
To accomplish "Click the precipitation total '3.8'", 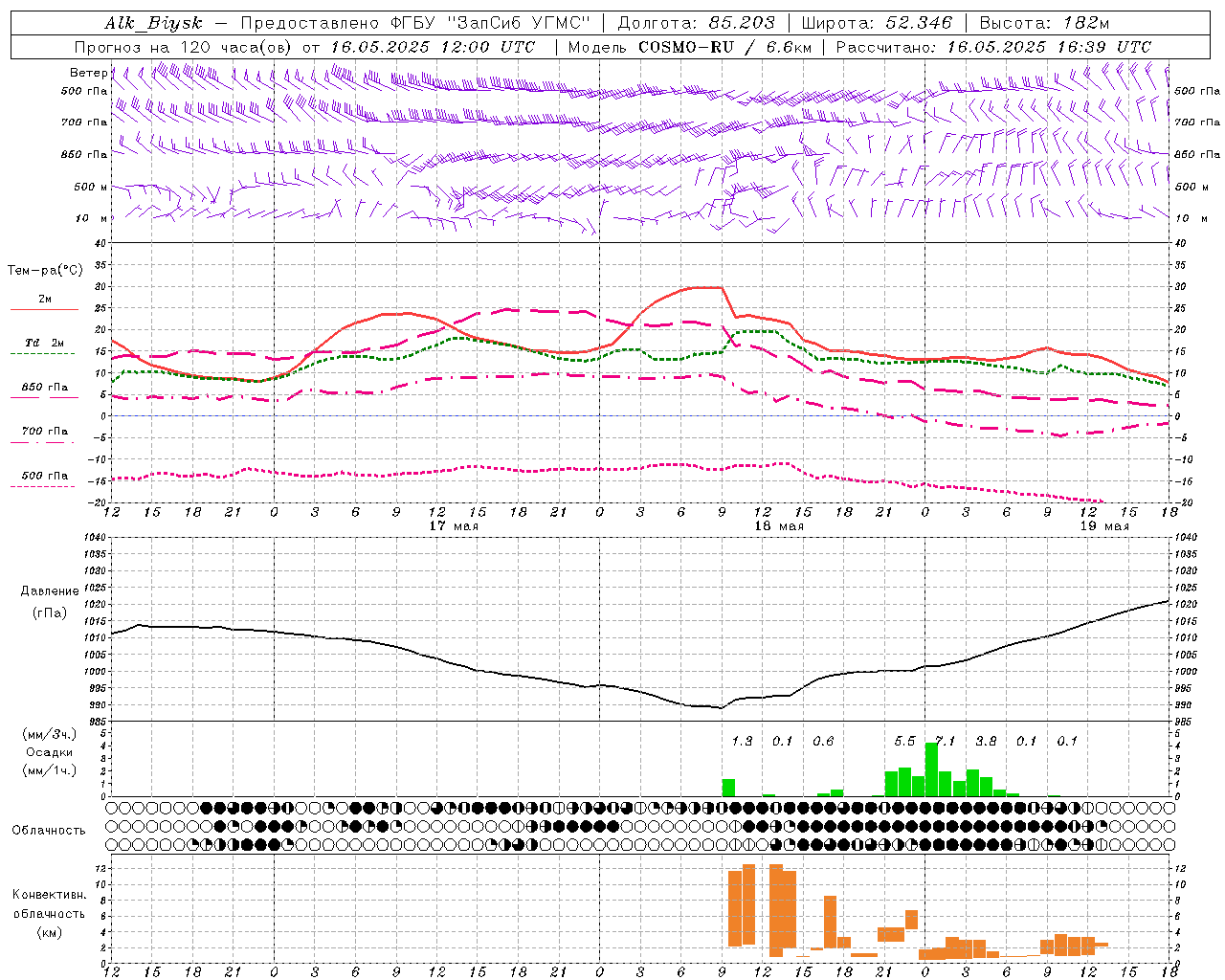I will pos(986,741).
